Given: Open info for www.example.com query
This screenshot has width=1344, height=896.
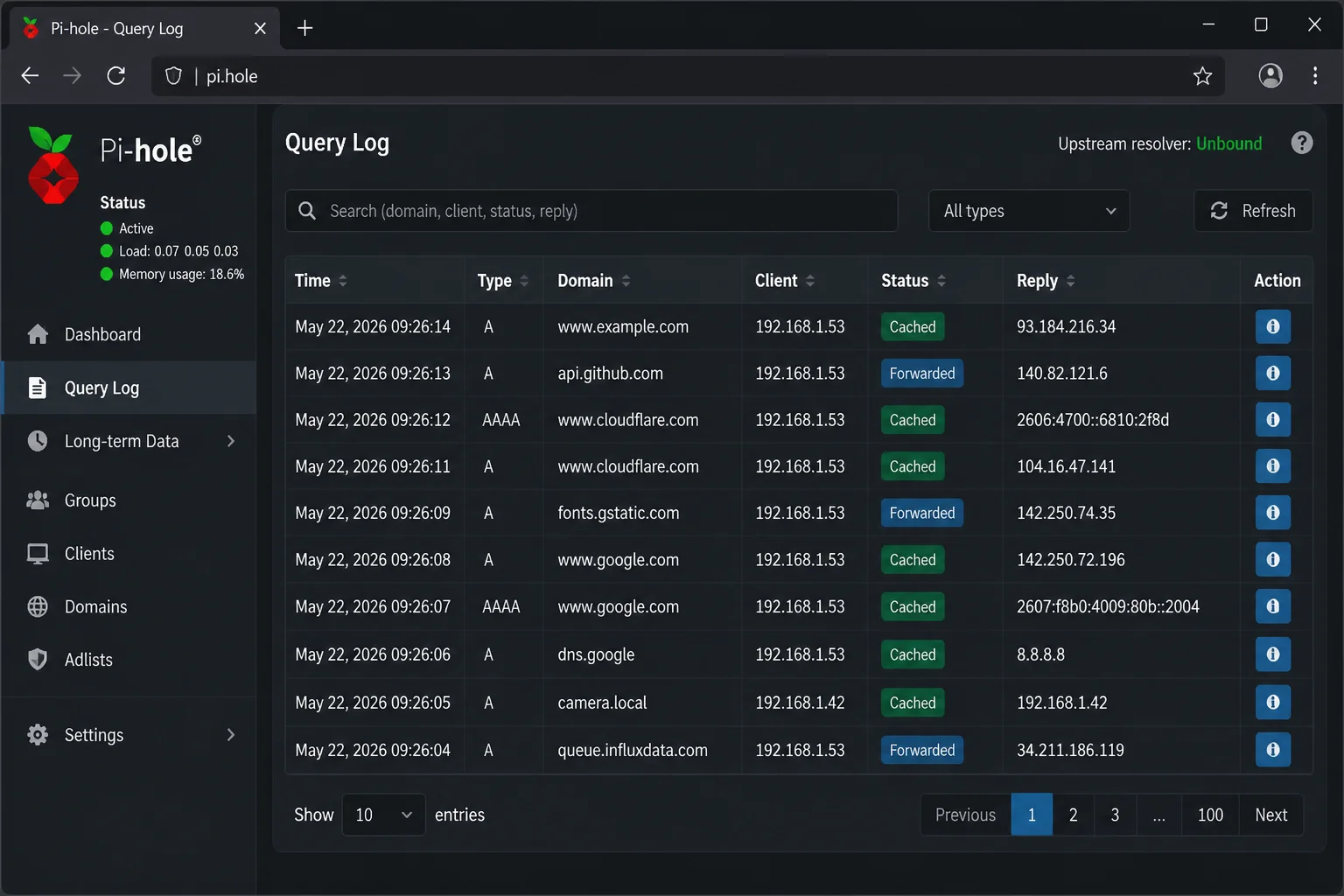Looking at the screenshot, I should coord(1272,326).
